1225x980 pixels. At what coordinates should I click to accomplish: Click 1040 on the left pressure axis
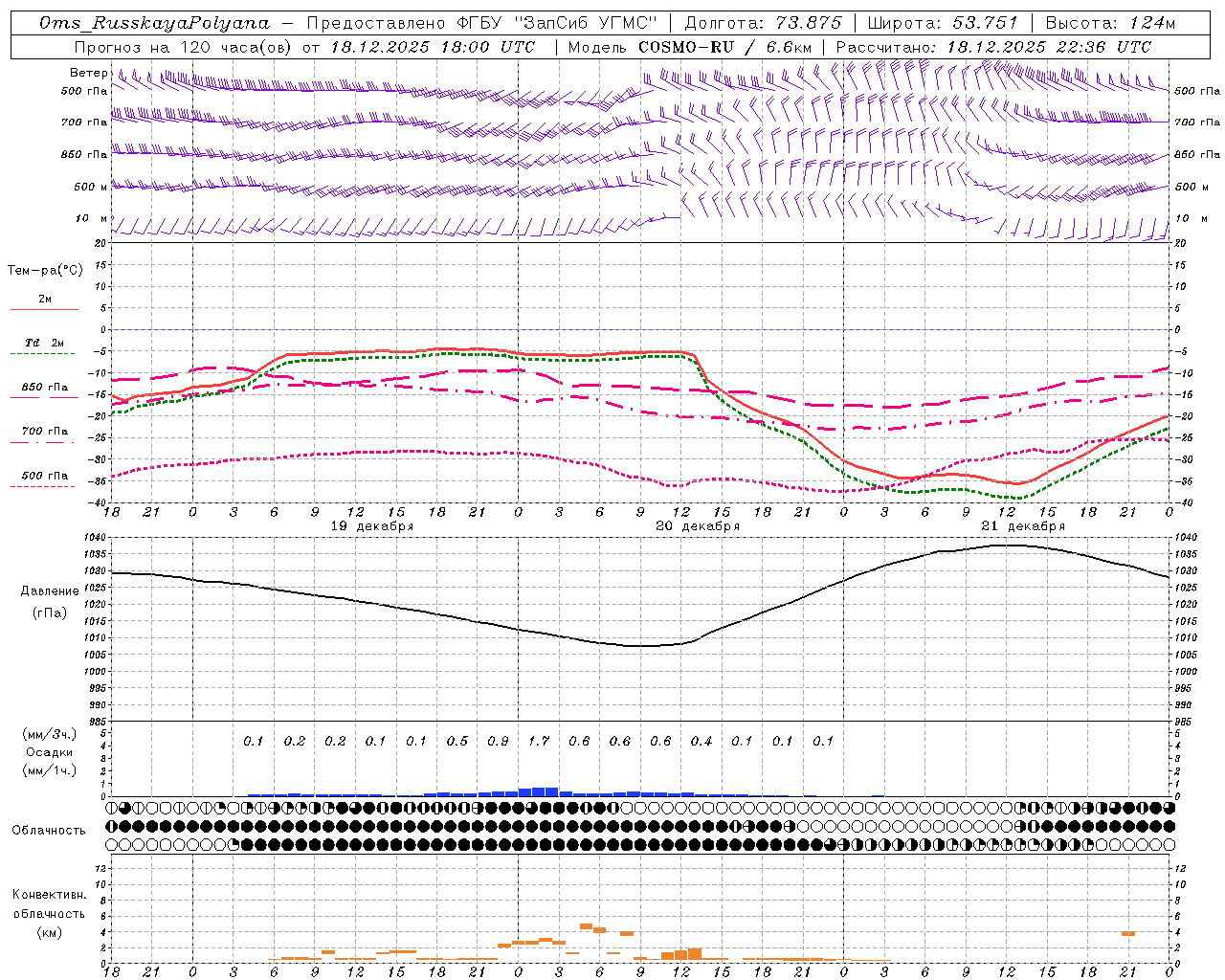tap(97, 538)
